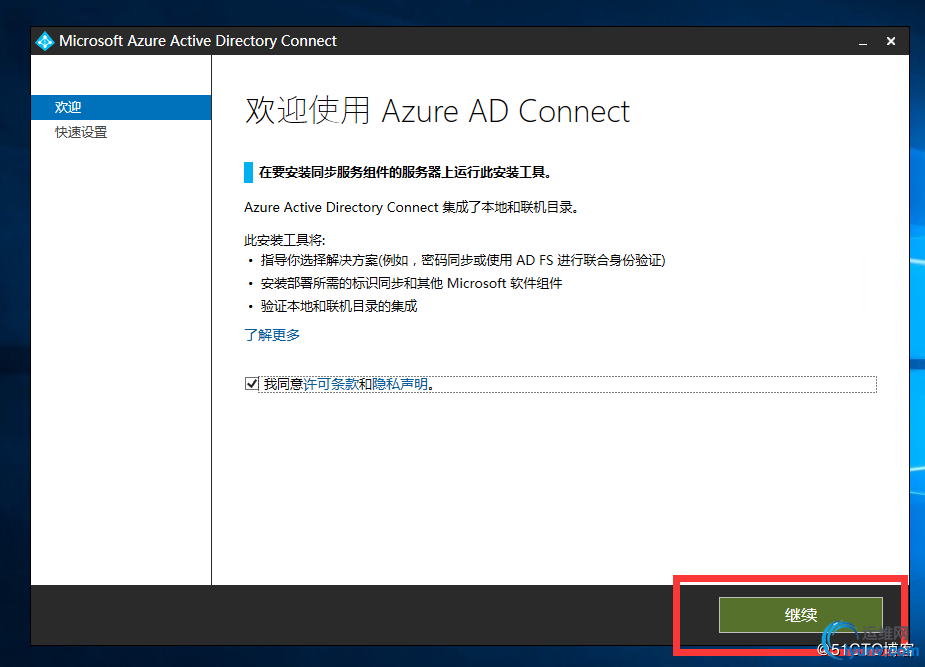Click the sentence about 集成了本地和联机目录

click(x=411, y=208)
